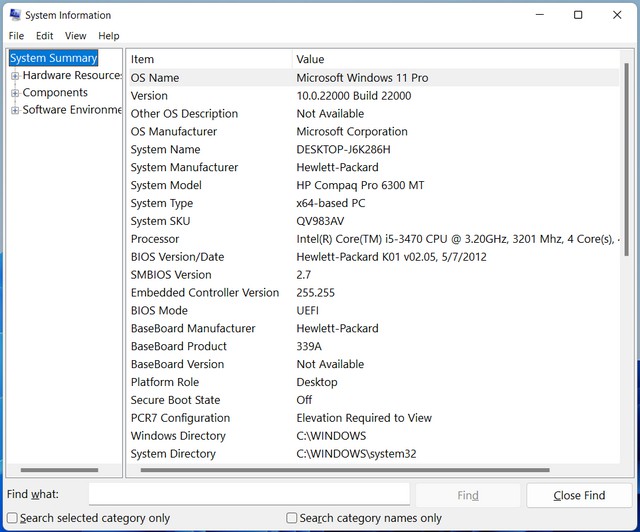Screen dimensions: 640x532
Task: Enable Search category names only checkbox
Action: [291, 518]
